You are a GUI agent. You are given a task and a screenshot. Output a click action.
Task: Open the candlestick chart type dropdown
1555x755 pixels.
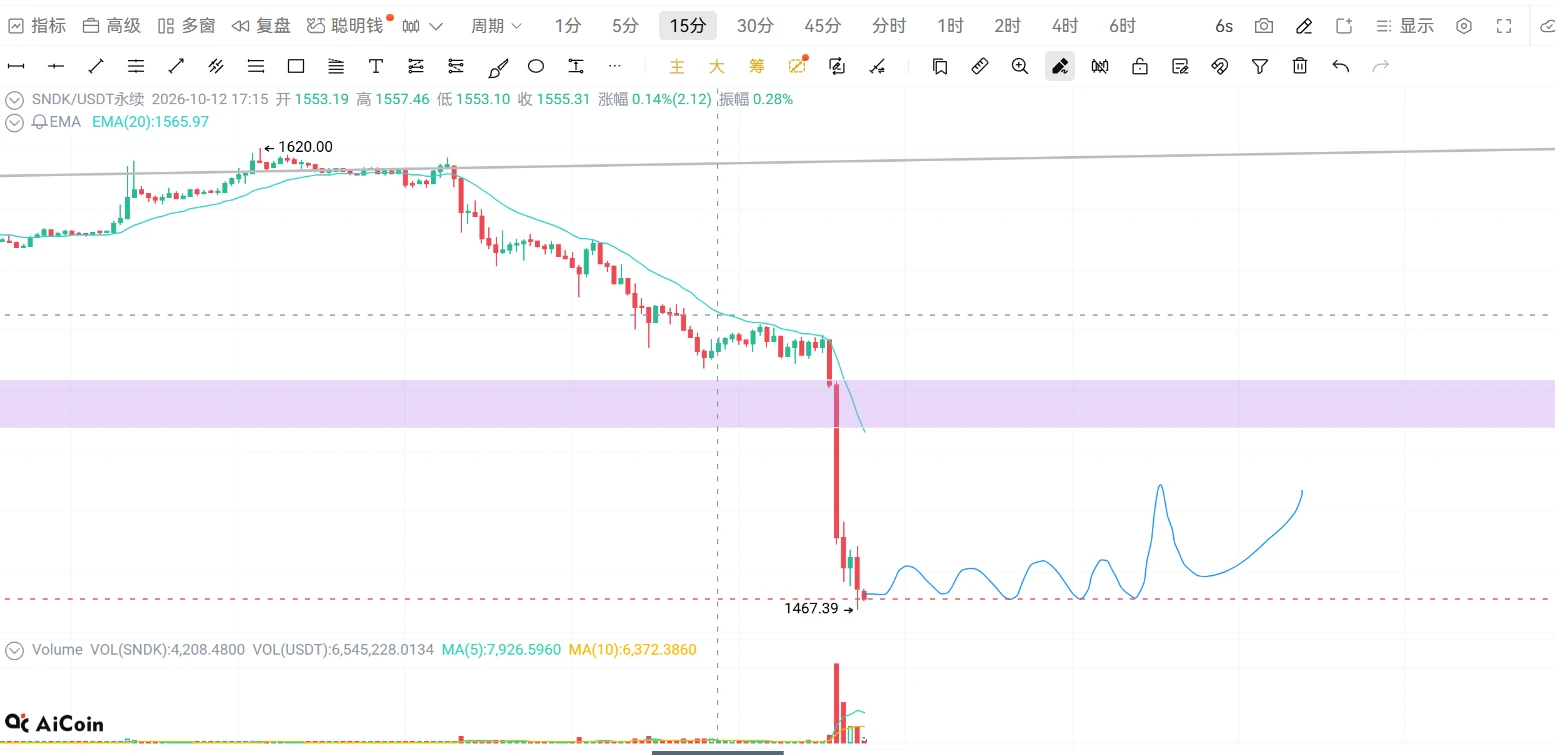[423, 26]
